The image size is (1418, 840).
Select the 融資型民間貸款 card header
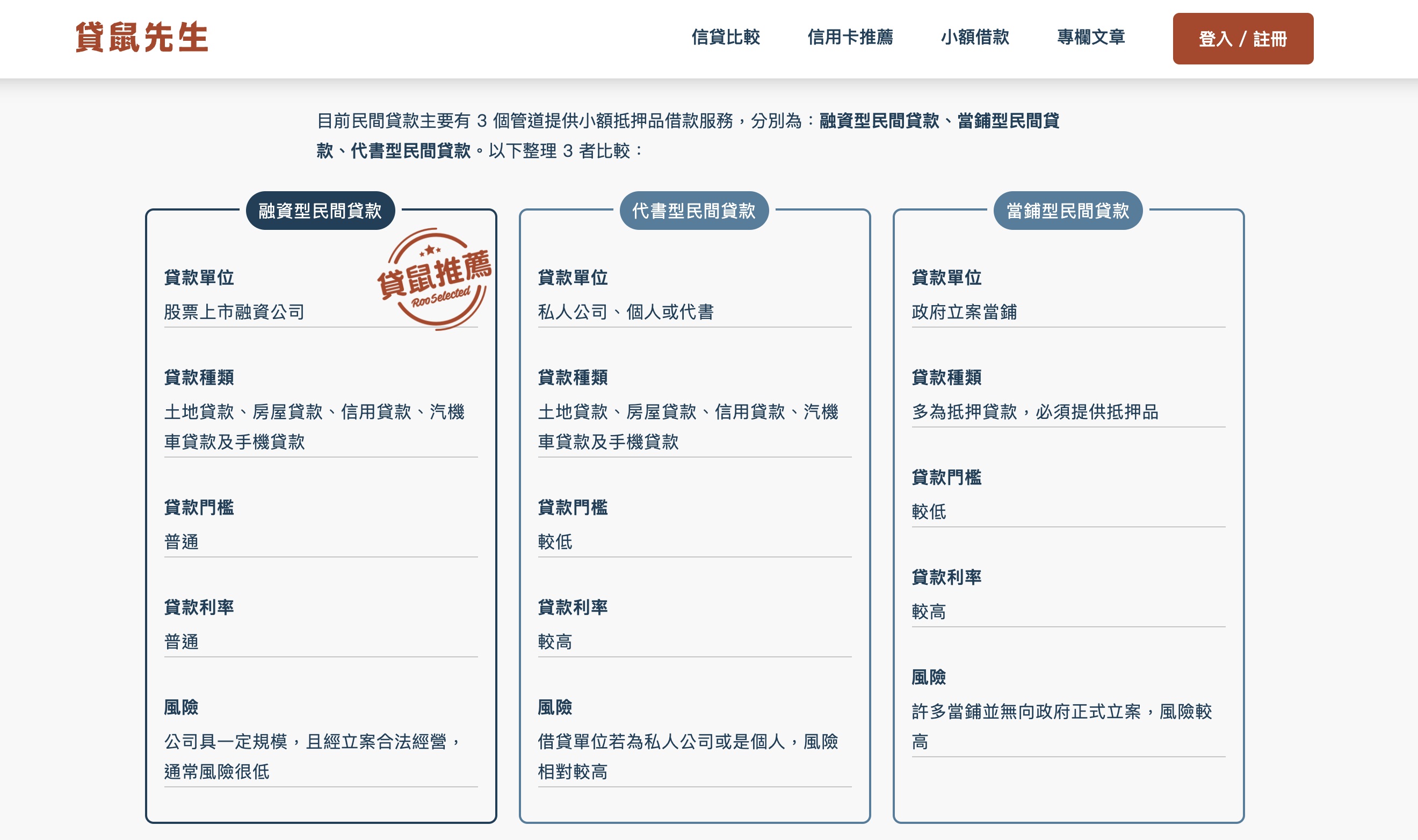click(321, 211)
